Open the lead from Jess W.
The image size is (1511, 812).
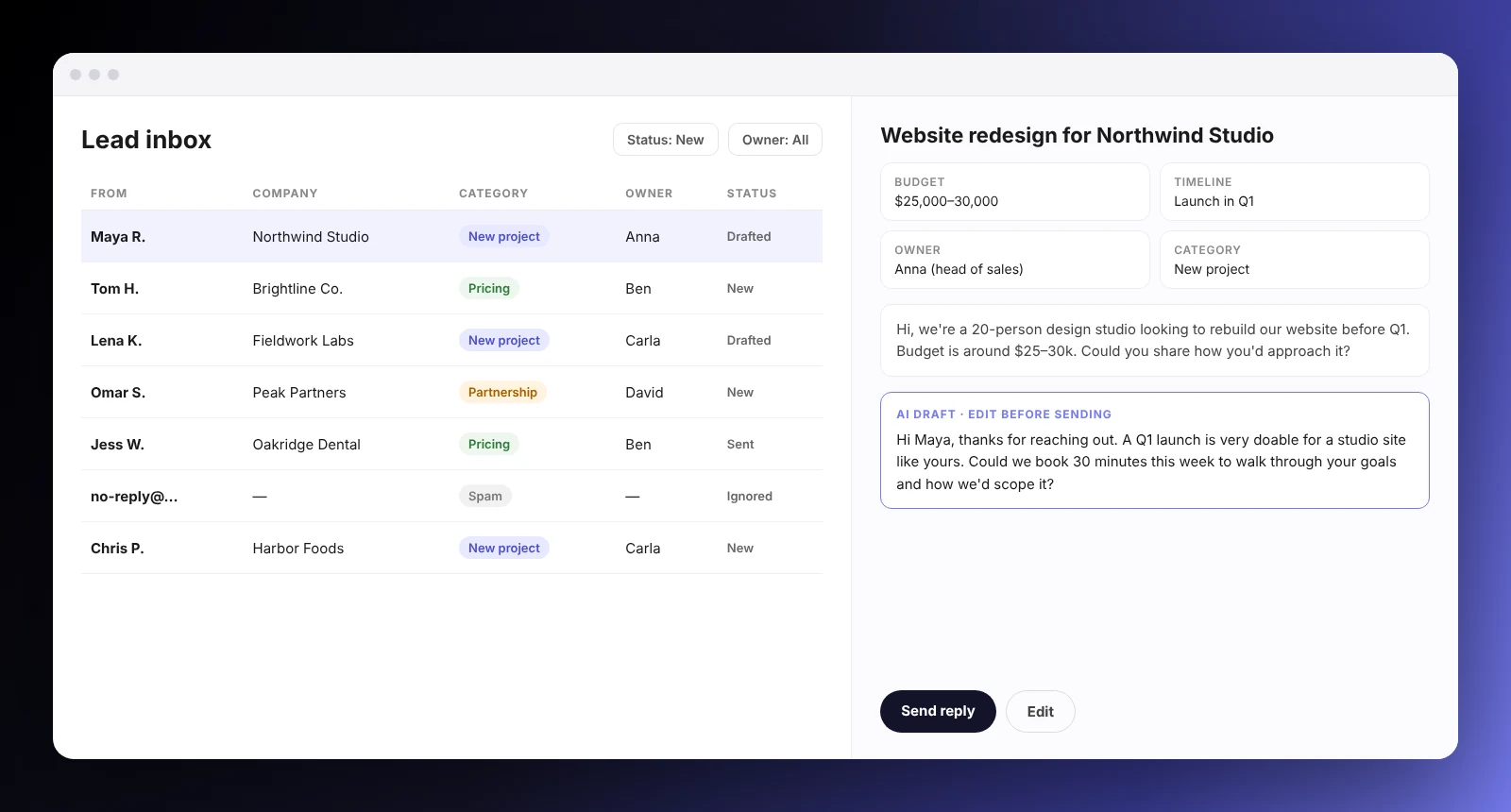click(451, 444)
